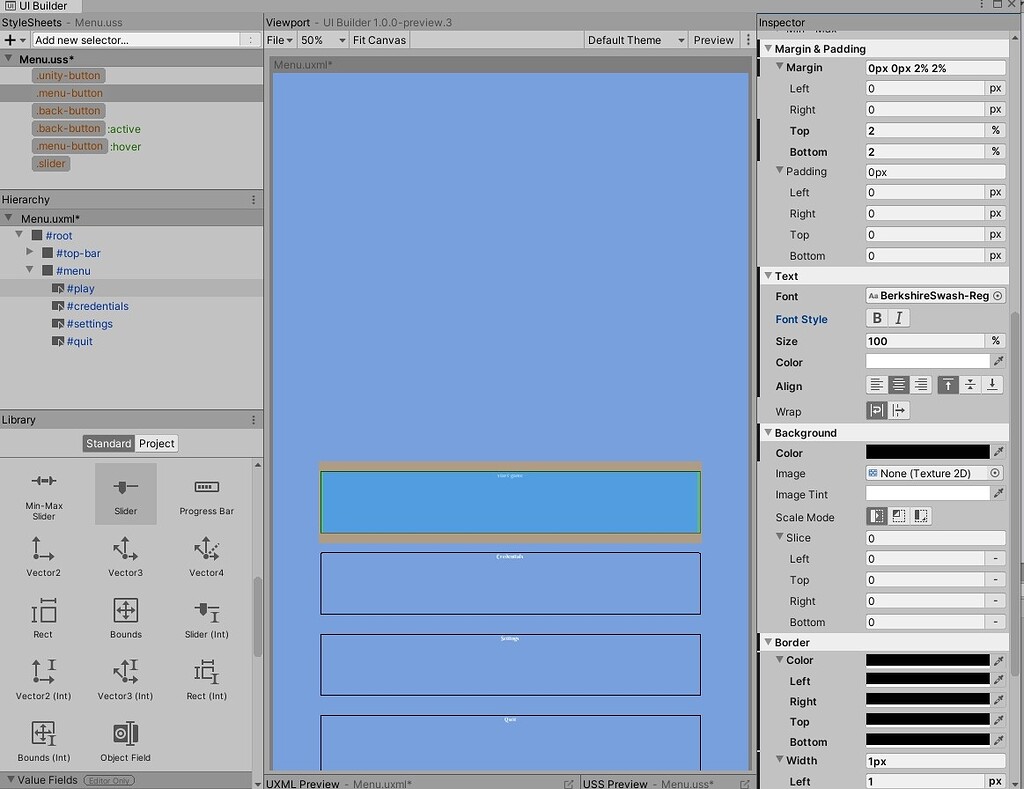This screenshot has width=1024, height=789.
Task: Select the Vector3 field in the Library
Action: click(125, 557)
